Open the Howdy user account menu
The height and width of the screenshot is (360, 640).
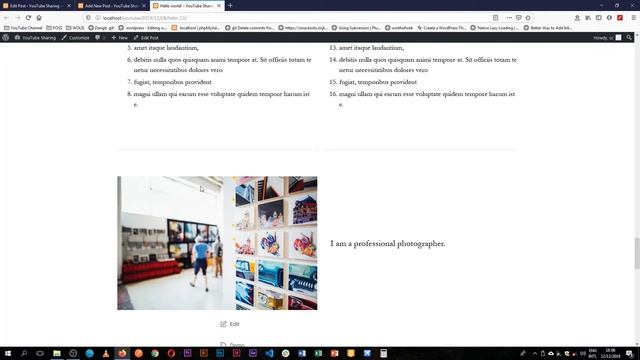(x=607, y=38)
